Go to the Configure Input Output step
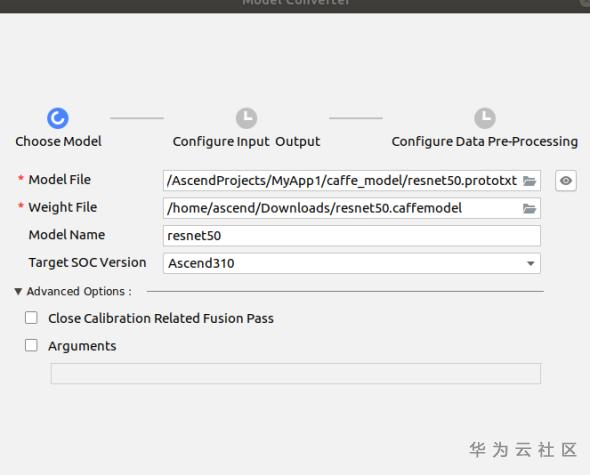The height and width of the screenshot is (475, 590). tap(246, 142)
